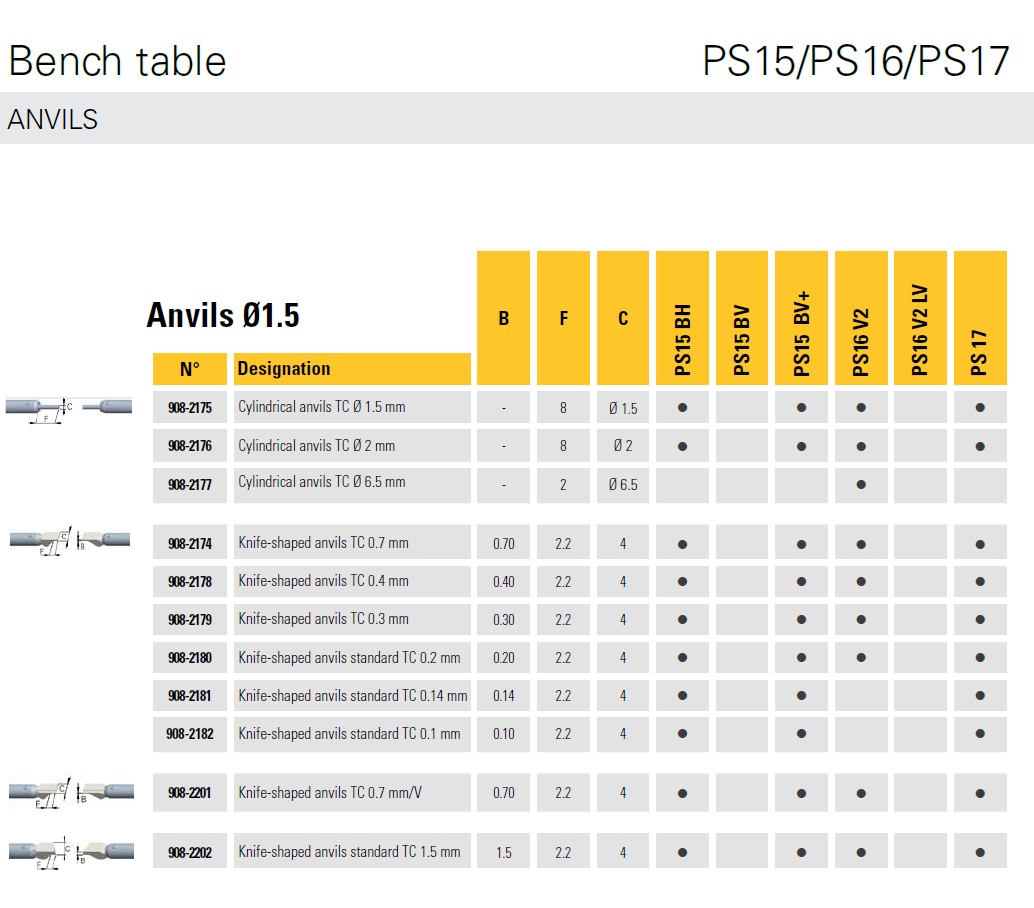Select the part number 908-2175
The height and width of the screenshot is (908, 1034).
[190, 408]
